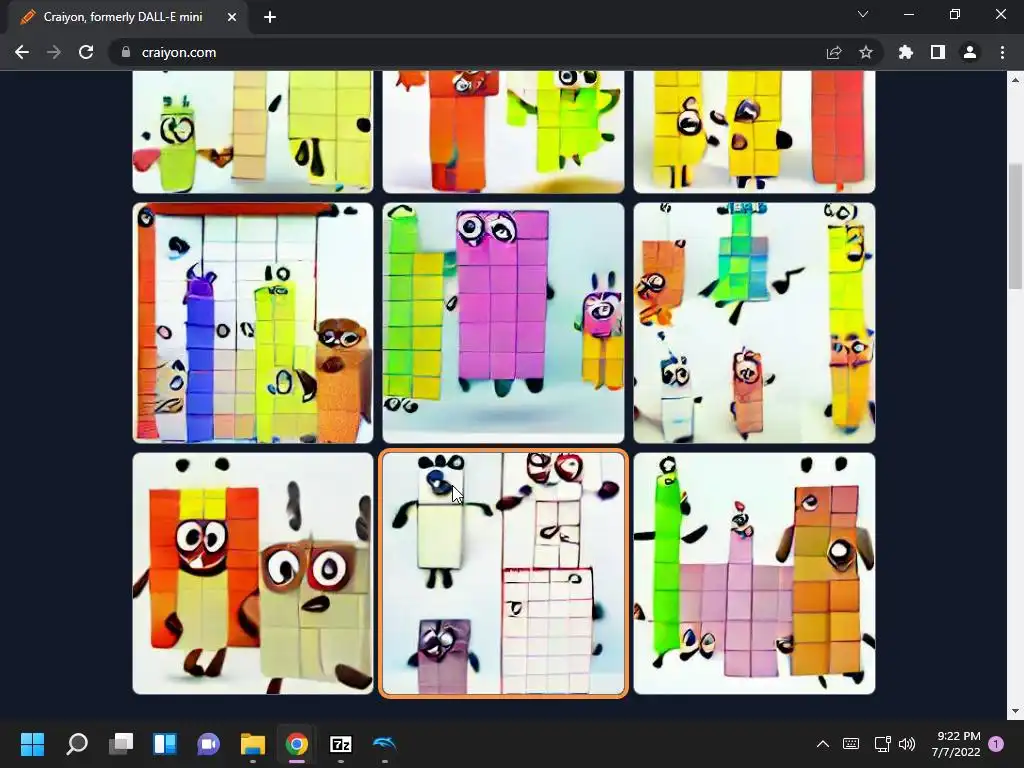Open the highlighted image of white grid blocks

tap(503, 573)
